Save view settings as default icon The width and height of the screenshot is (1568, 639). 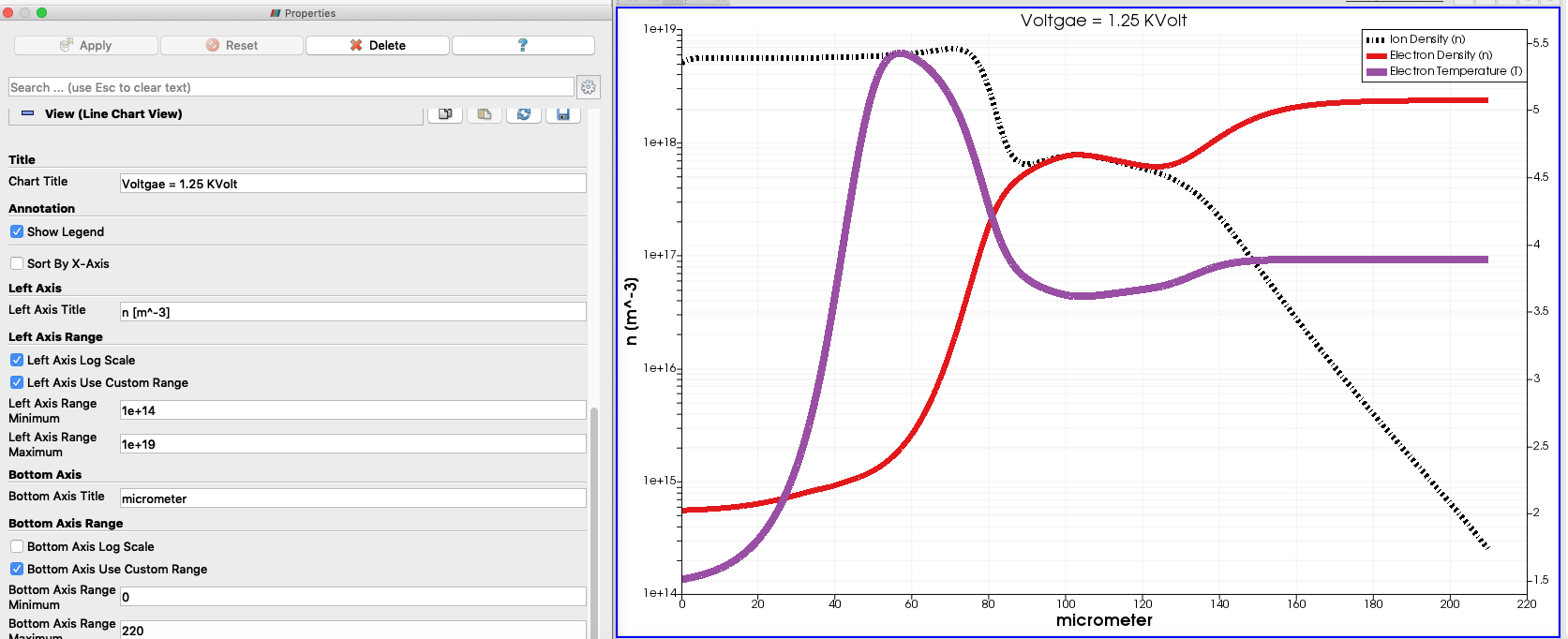[x=563, y=114]
